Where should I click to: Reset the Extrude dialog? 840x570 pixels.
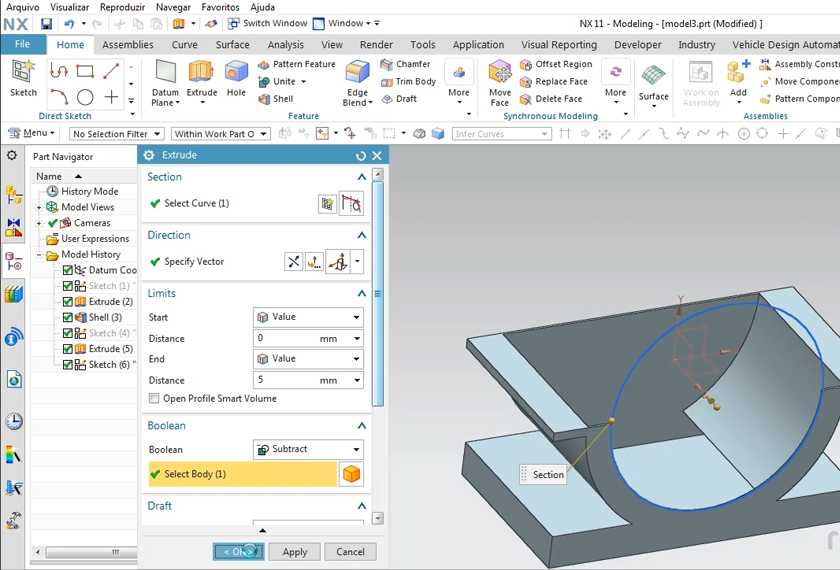pos(361,156)
